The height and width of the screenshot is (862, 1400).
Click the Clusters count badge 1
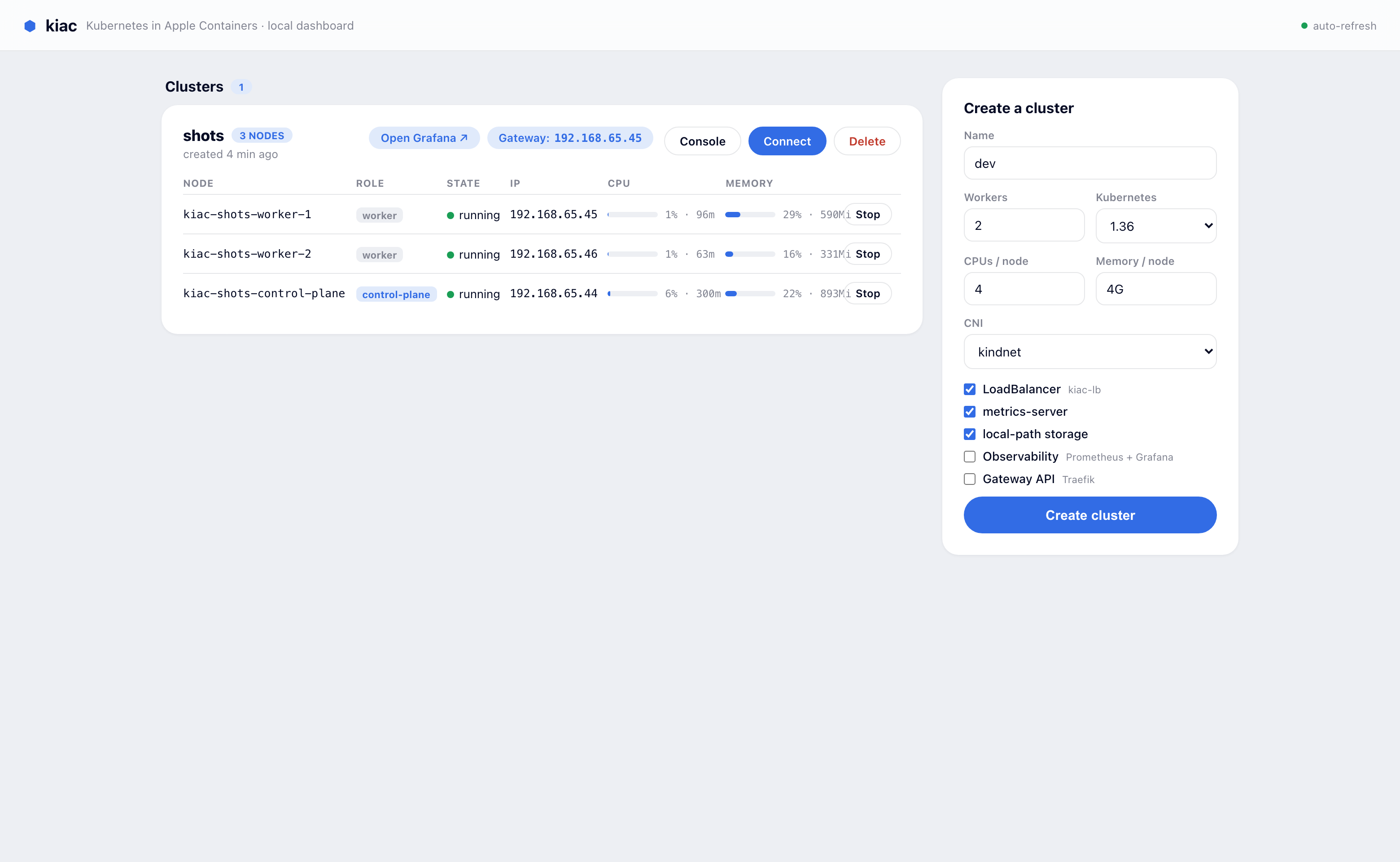point(241,87)
